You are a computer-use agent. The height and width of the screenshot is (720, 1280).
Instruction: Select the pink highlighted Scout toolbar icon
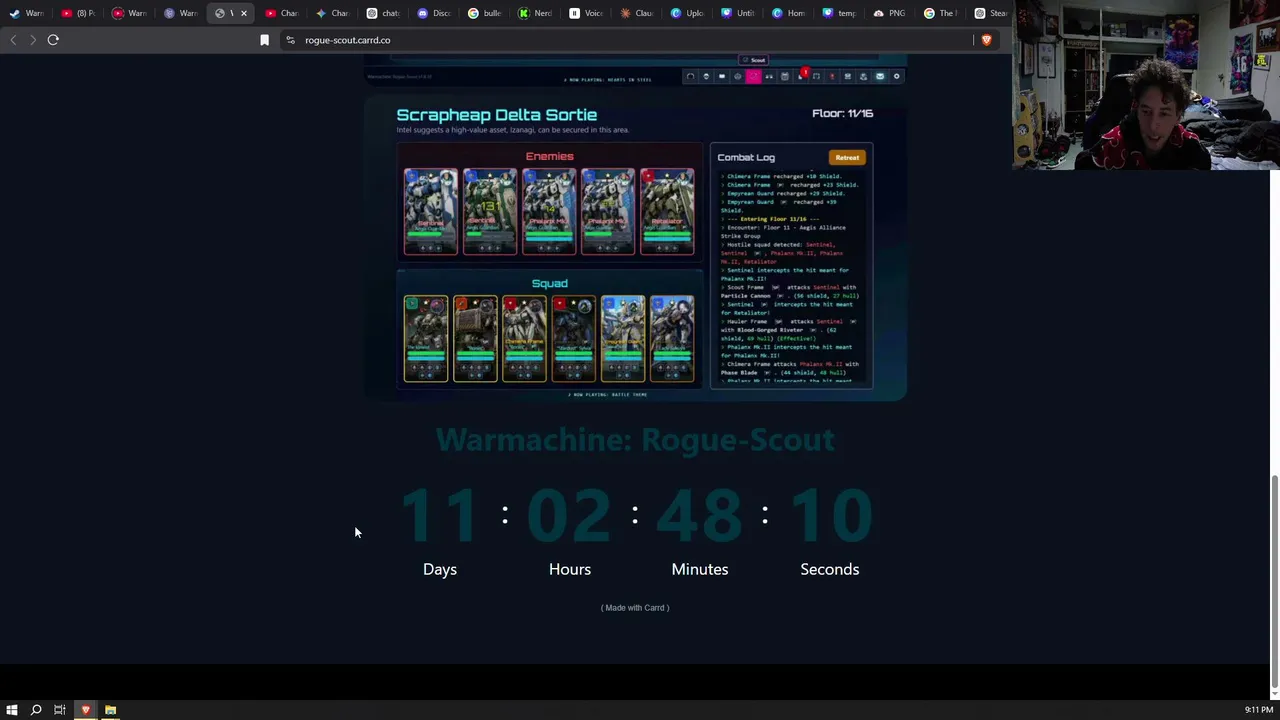(753, 76)
